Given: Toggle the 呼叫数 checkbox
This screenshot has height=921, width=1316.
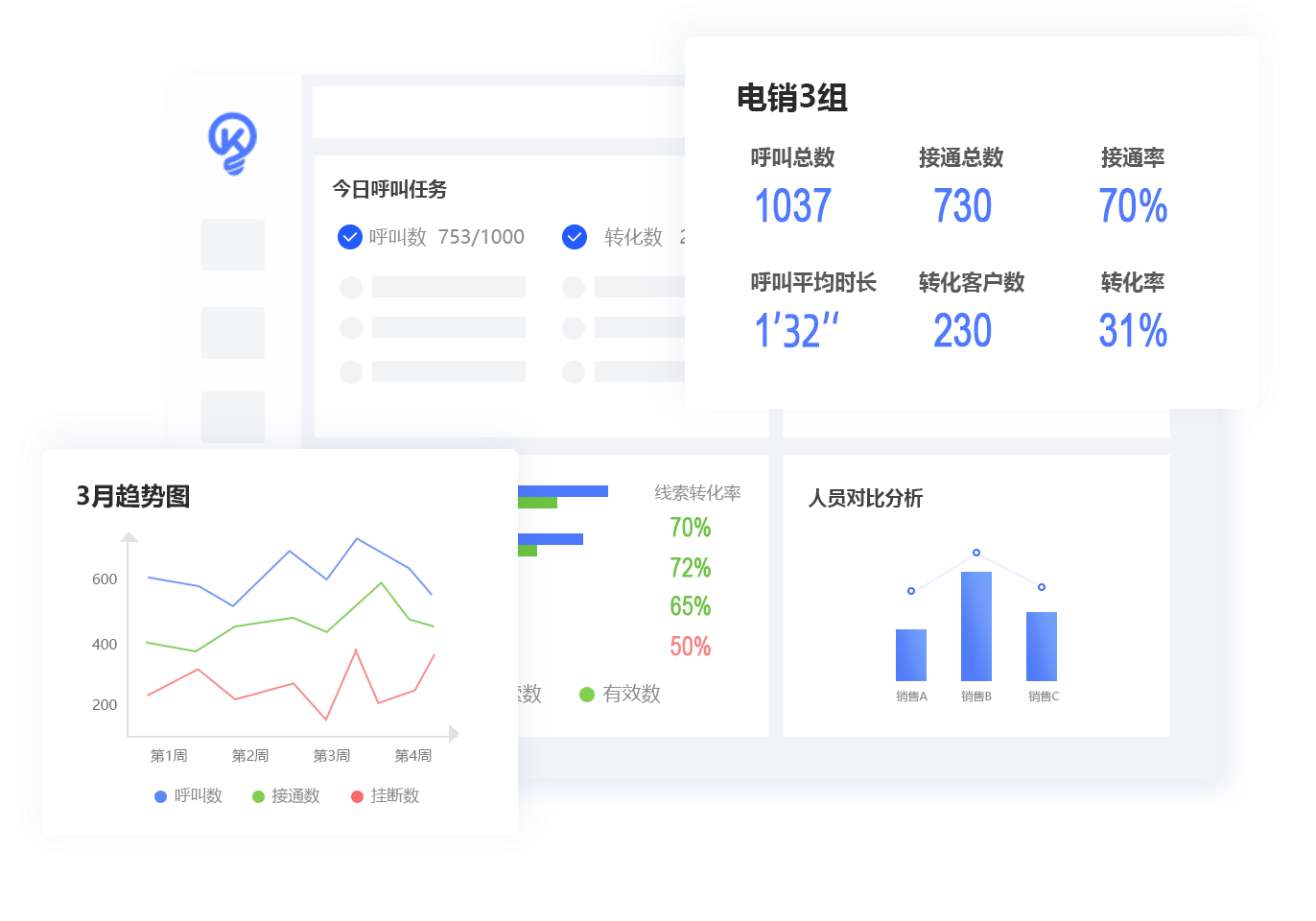Looking at the screenshot, I should [350, 237].
